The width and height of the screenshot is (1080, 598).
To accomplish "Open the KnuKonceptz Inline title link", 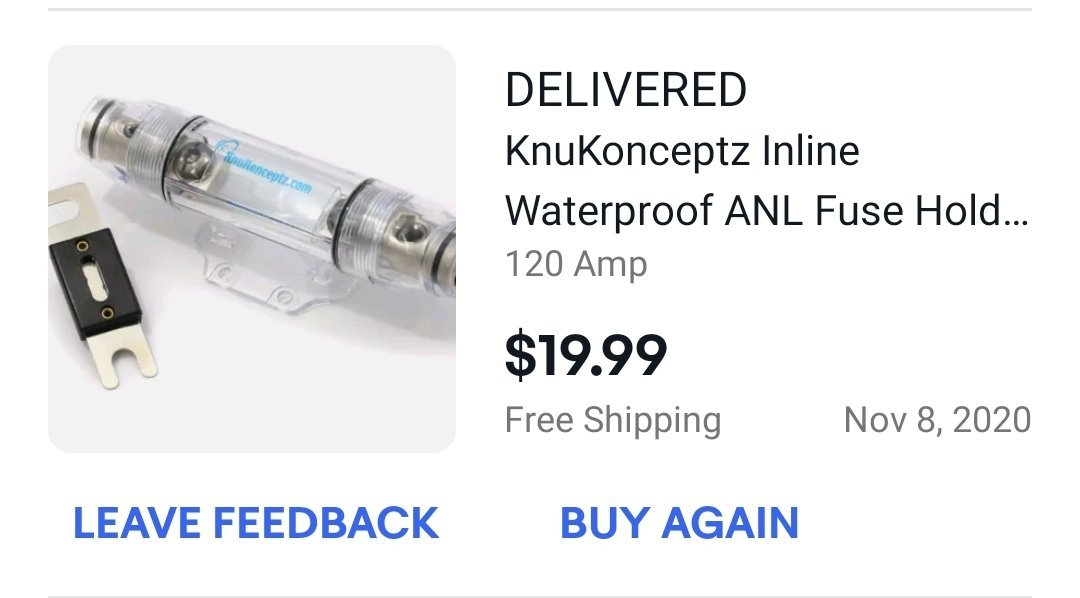I will tap(682, 151).
